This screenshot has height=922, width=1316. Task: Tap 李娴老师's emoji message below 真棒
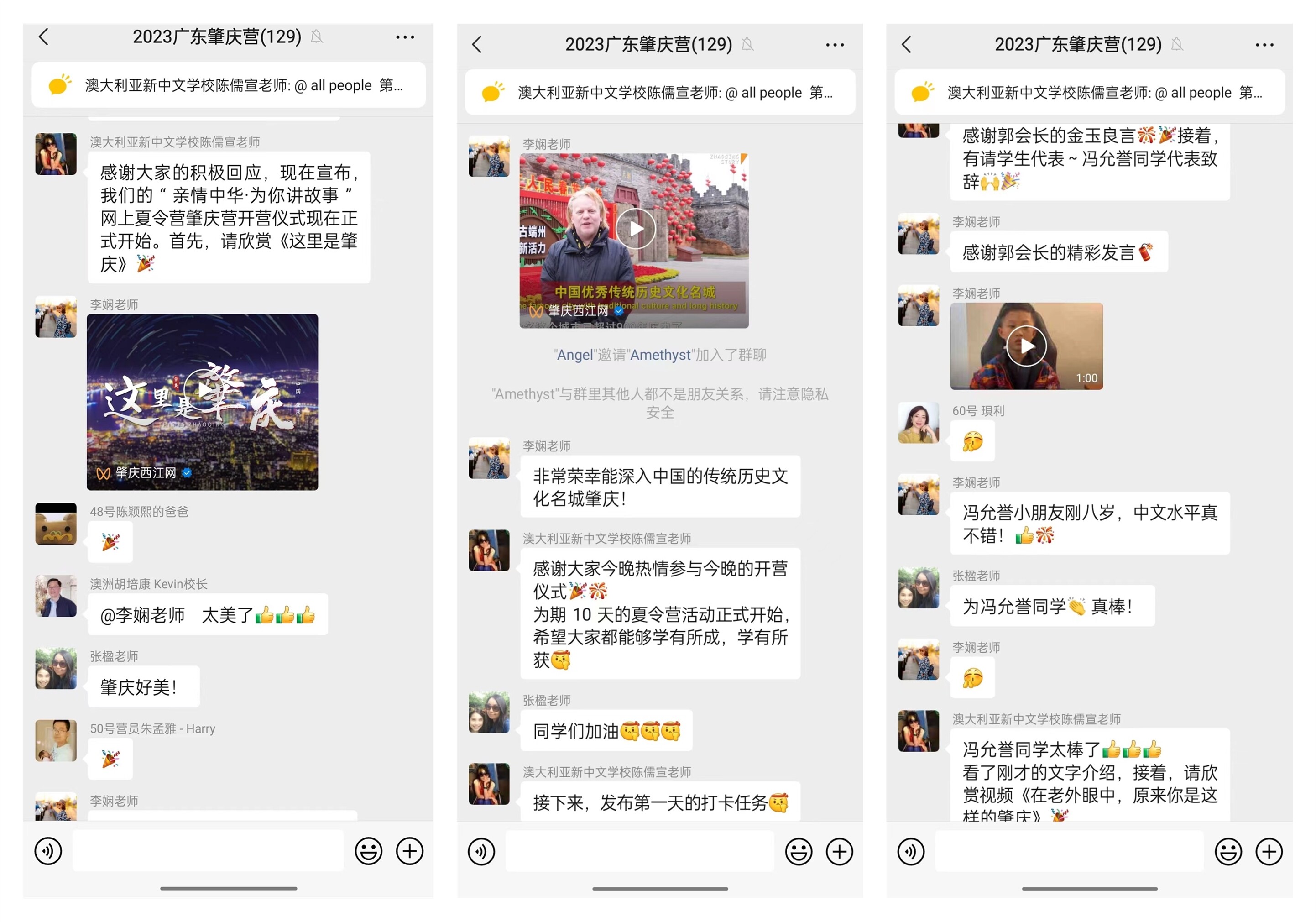(973, 677)
